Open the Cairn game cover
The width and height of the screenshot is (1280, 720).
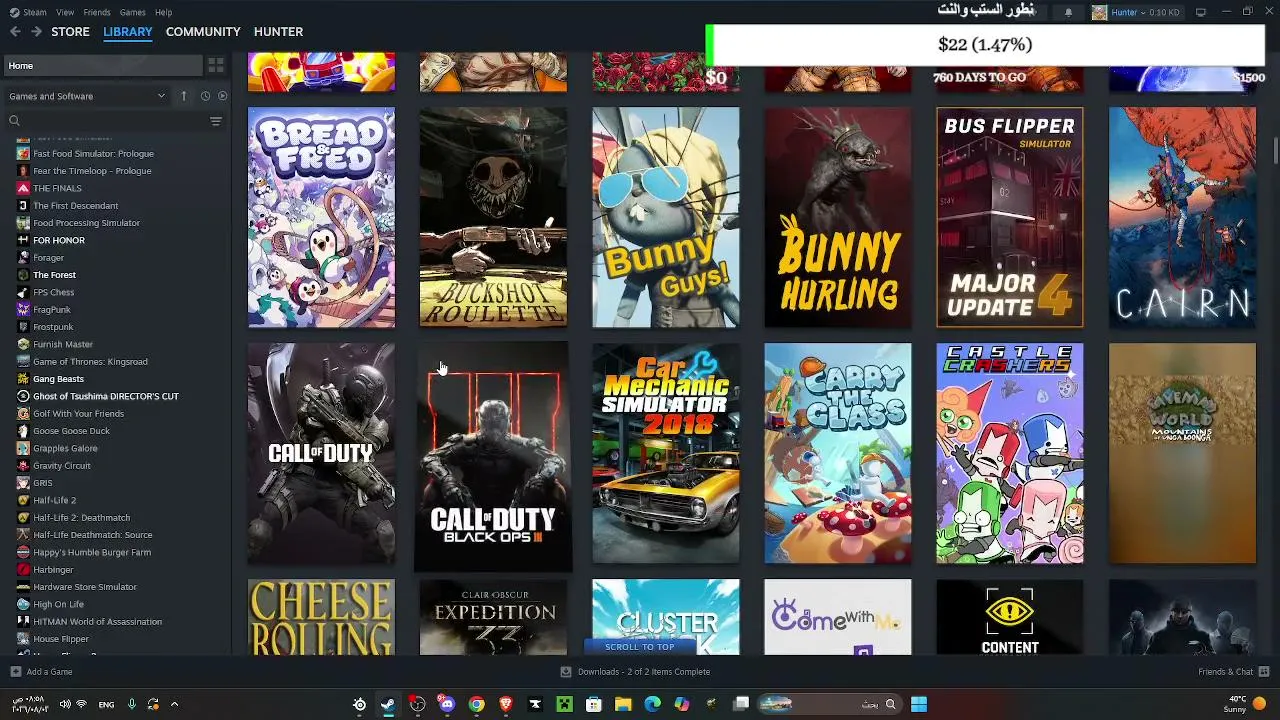click(x=1182, y=217)
